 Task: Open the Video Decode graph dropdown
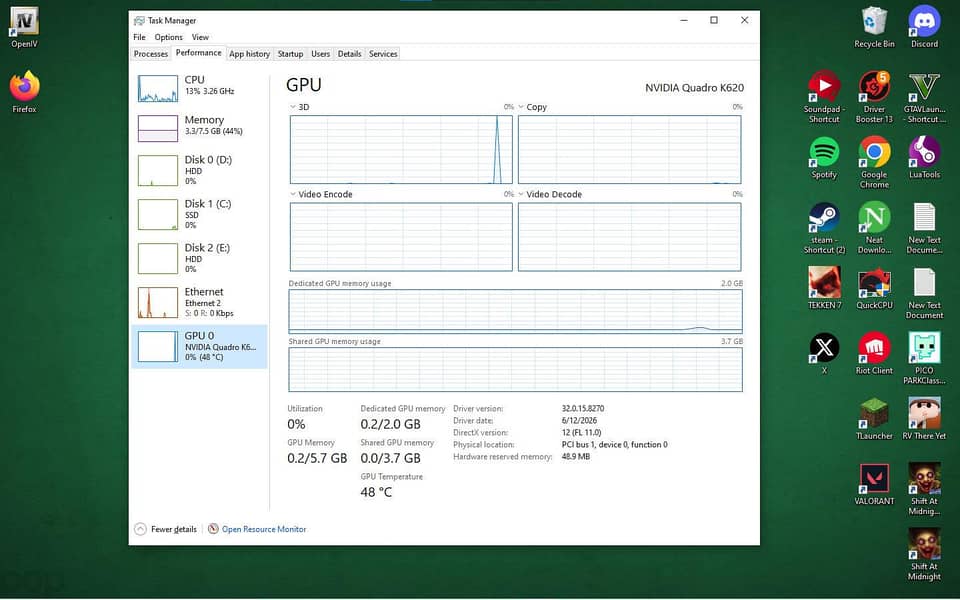521,194
